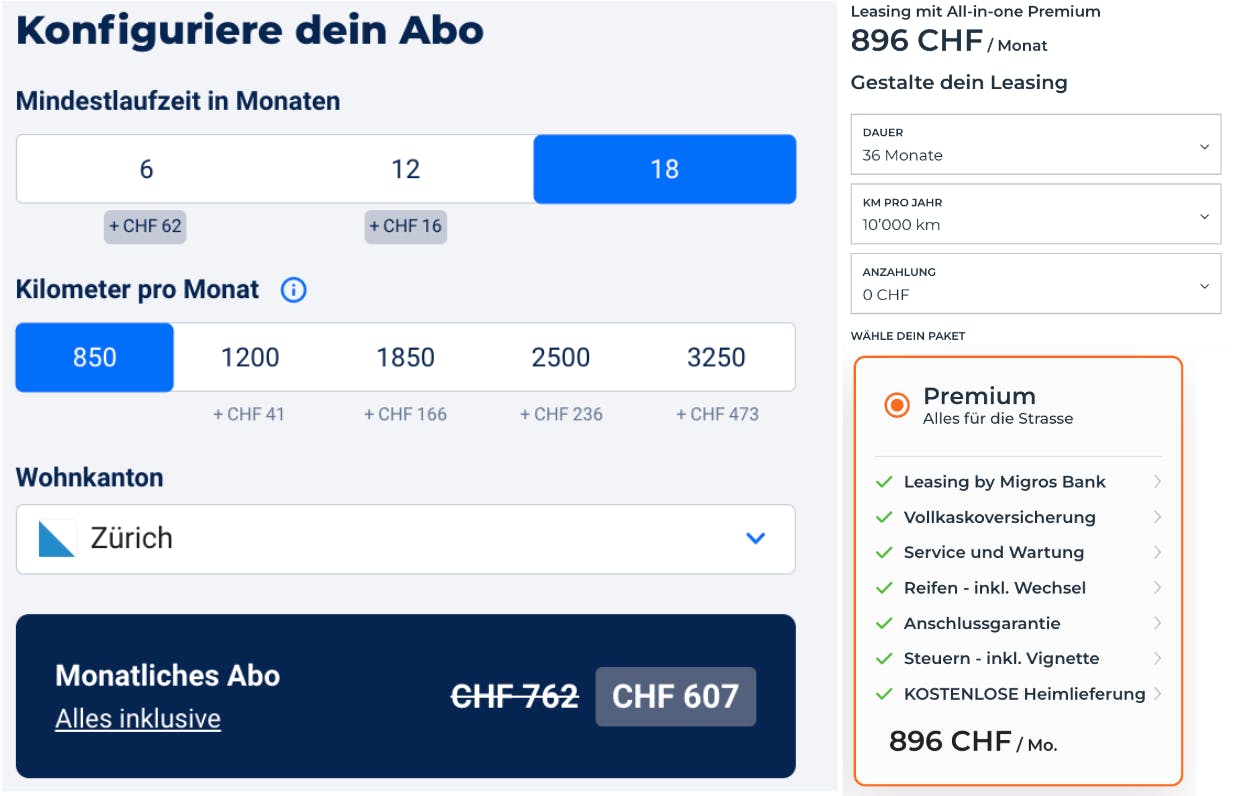Click the checkmark beside Steuern inkl. Vignette
Image resolution: width=1238 pixels, height=796 pixels.
pos(884,658)
